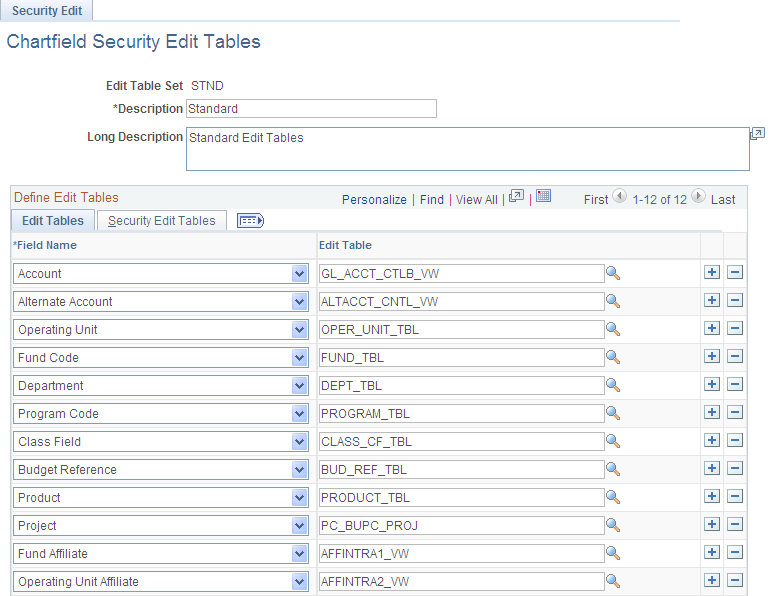Open lookup for FUND_TBL edit table
The height and width of the screenshot is (596, 771).
[x=613, y=357]
